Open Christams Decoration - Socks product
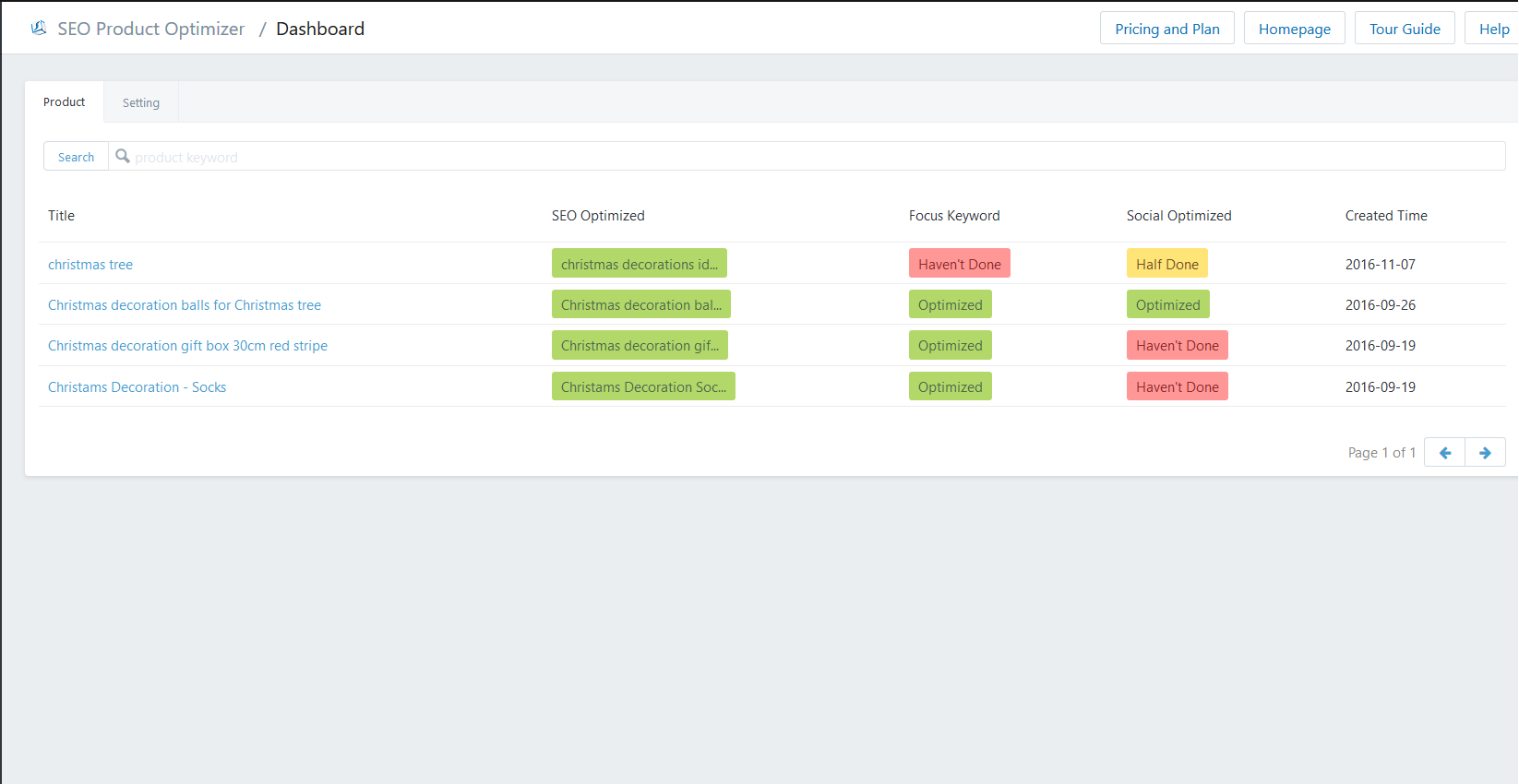The height and width of the screenshot is (784, 1519). pyautogui.click(x=137, y=387)
